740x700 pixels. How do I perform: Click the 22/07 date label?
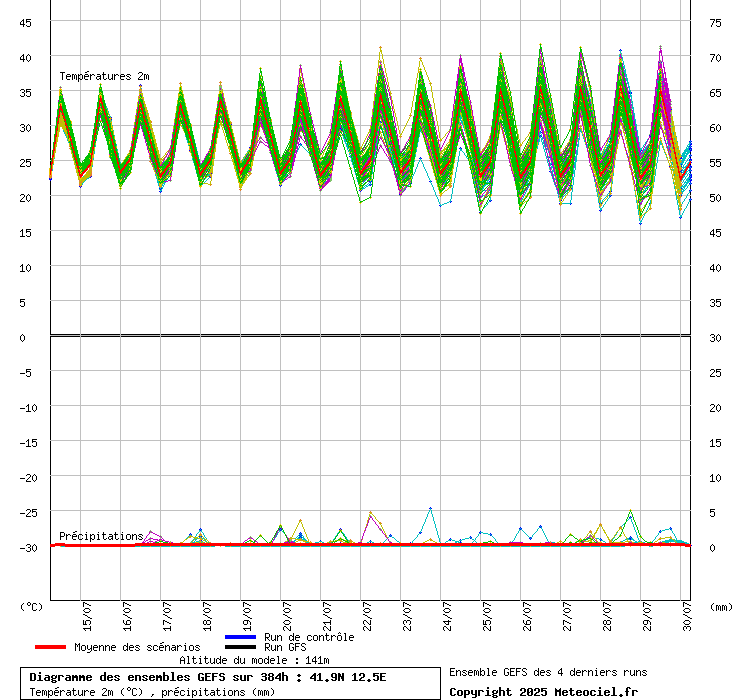click(367, 616)
